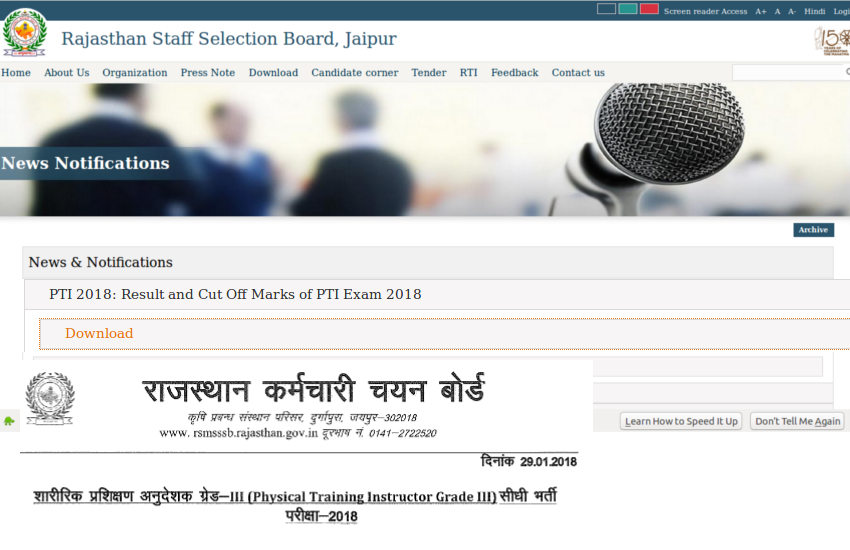Open the Press Note menu item

pyautogui.click(x=208, y=73)
